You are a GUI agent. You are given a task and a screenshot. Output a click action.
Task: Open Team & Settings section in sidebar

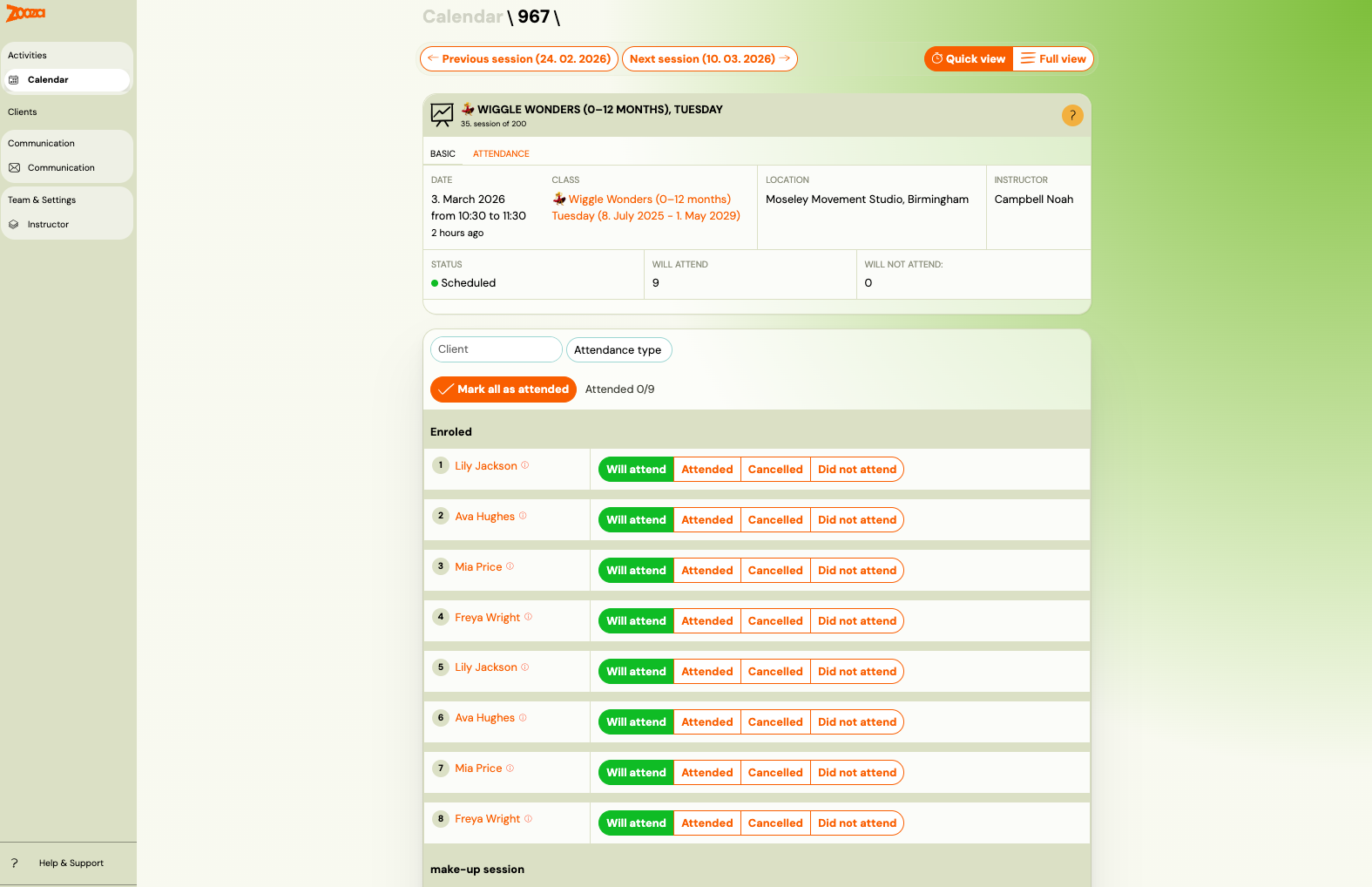42,200
